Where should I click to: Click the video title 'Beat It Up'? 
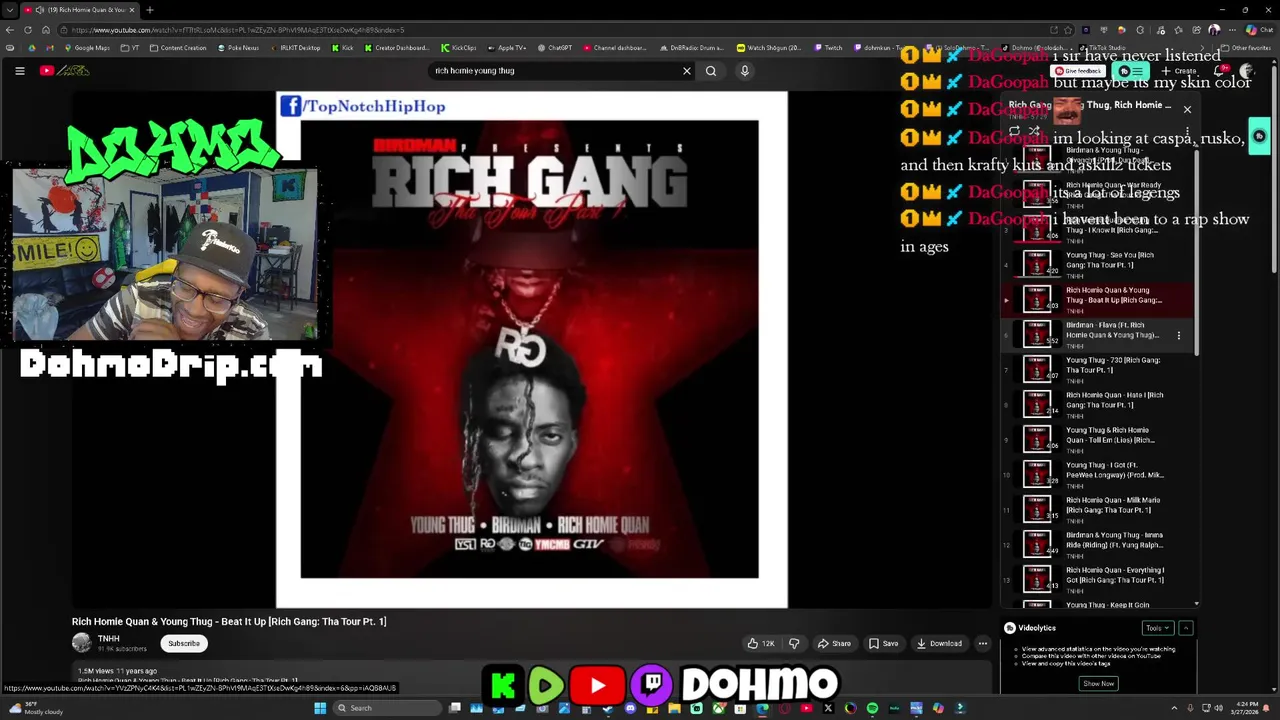click(x=229, y=622)
